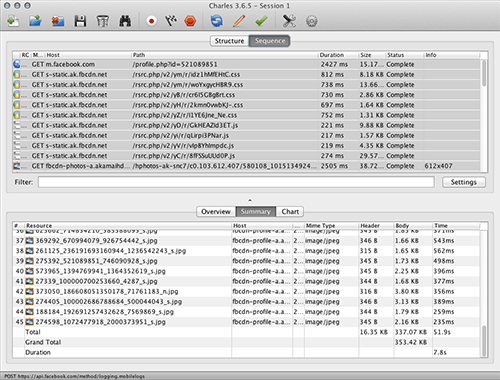500x380 pixels.
Task: Click the globe icon on m.facebook.com row
Action: [x=17, y=64]
